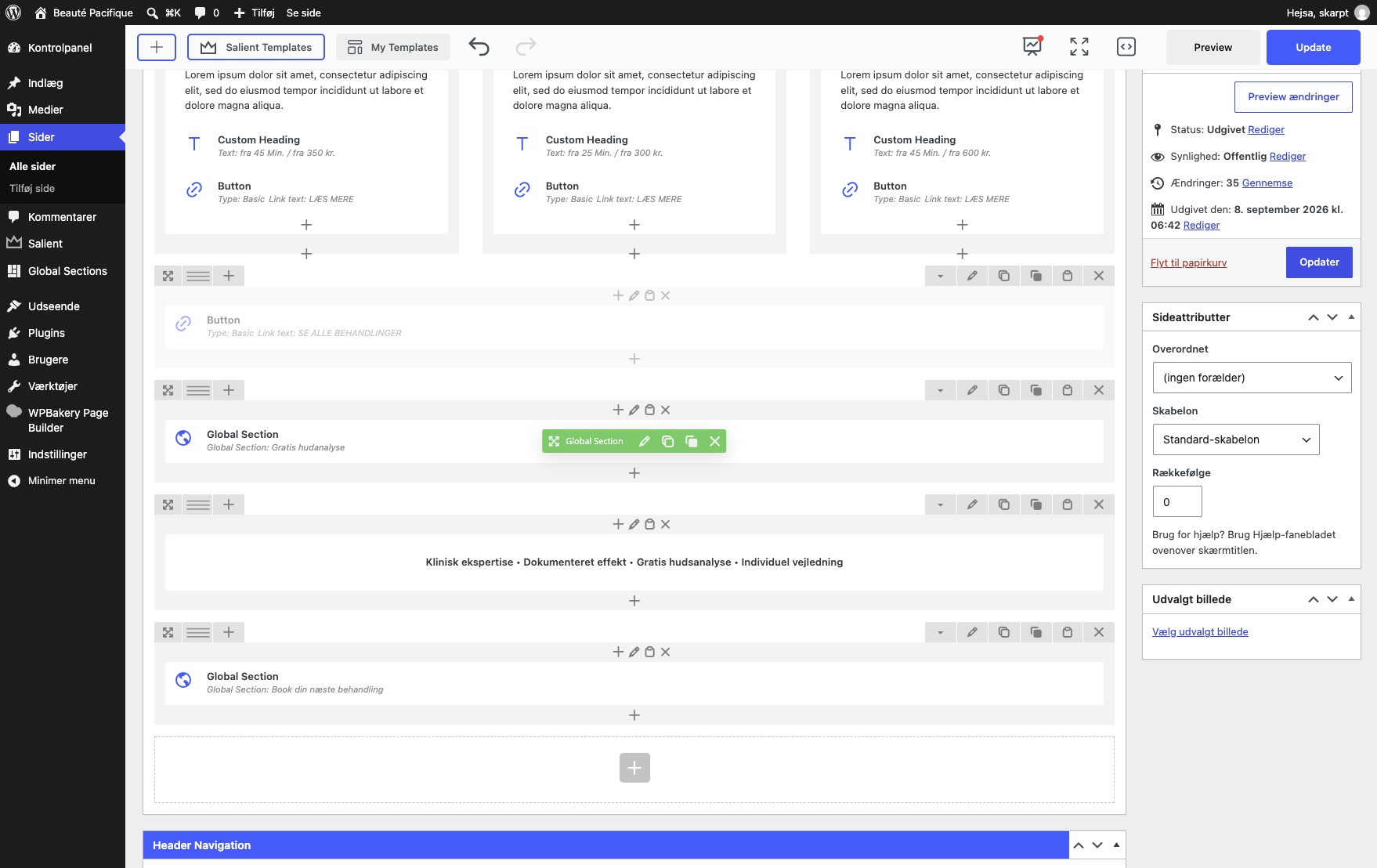Open the Skabelon template dropdown
The image size is (1377, 868).
point(1236,439)
